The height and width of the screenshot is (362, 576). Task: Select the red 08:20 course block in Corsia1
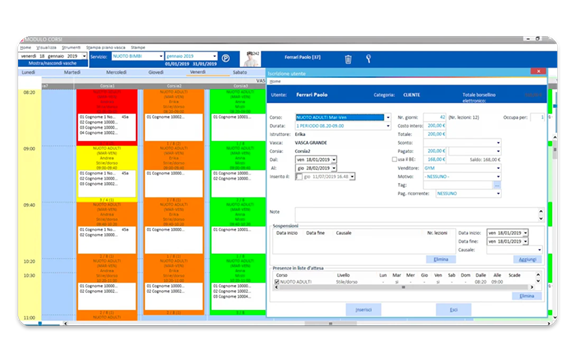coord(107,117)
